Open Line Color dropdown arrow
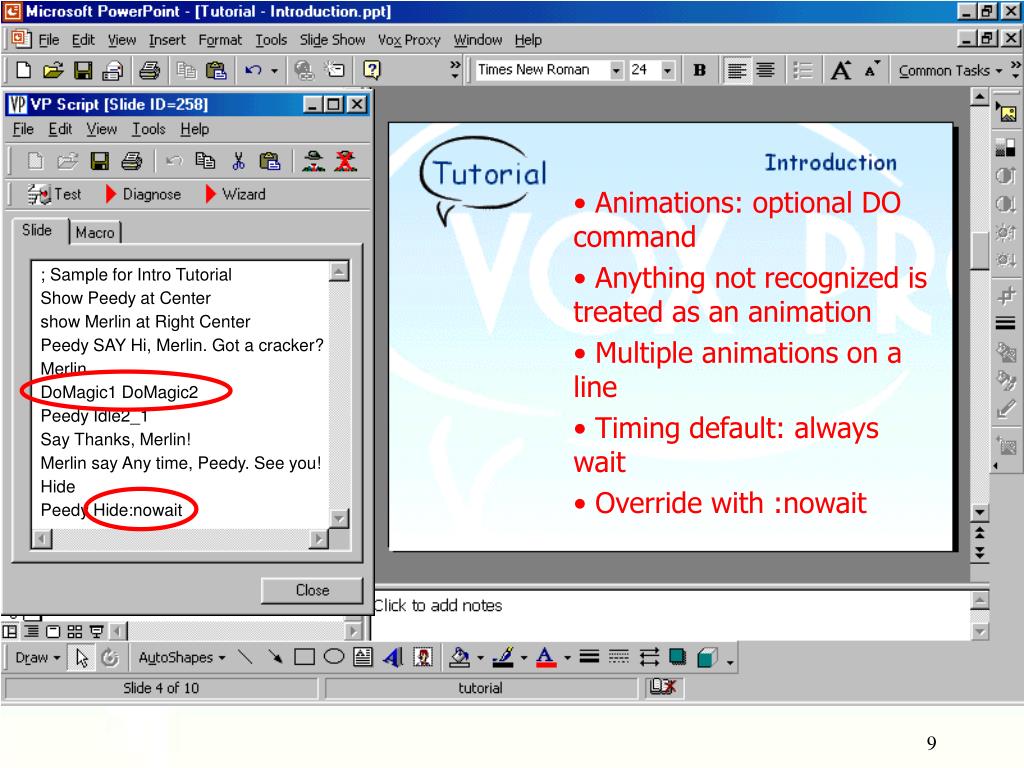 524,658
